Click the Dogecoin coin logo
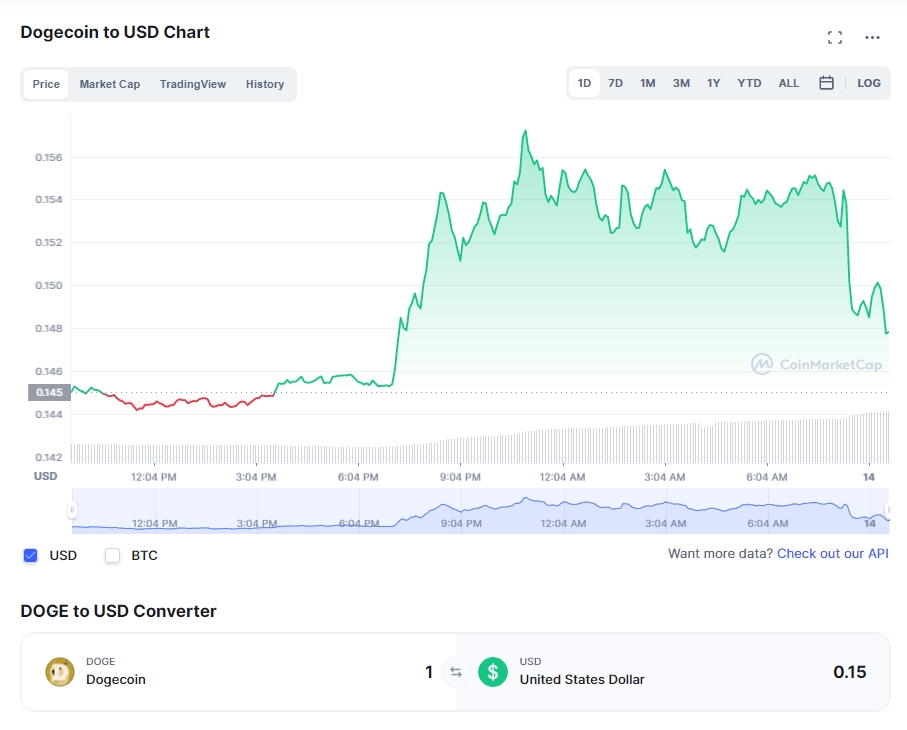This screenshot has width=907, height=730. coord(60,672)
